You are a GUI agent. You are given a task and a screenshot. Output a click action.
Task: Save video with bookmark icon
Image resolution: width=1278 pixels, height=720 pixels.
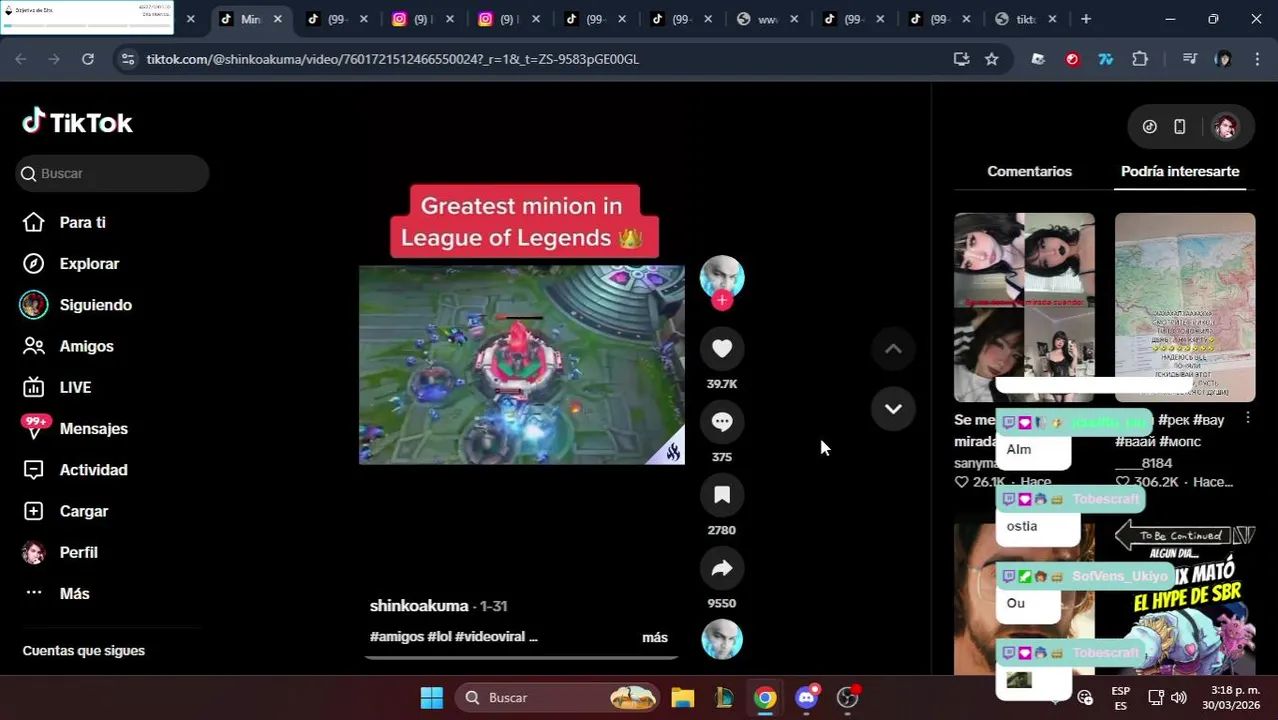[722, 494]
